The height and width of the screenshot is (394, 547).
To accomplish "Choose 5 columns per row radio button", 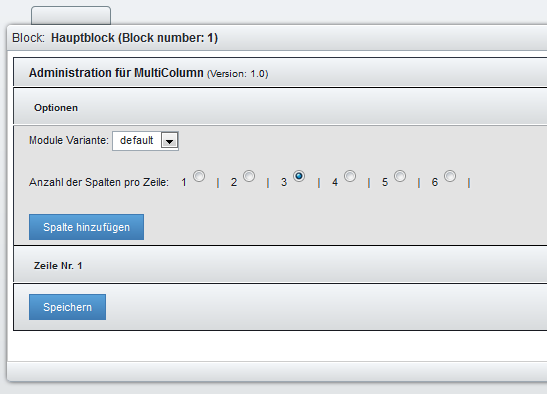I will click(x=400, y=176).
